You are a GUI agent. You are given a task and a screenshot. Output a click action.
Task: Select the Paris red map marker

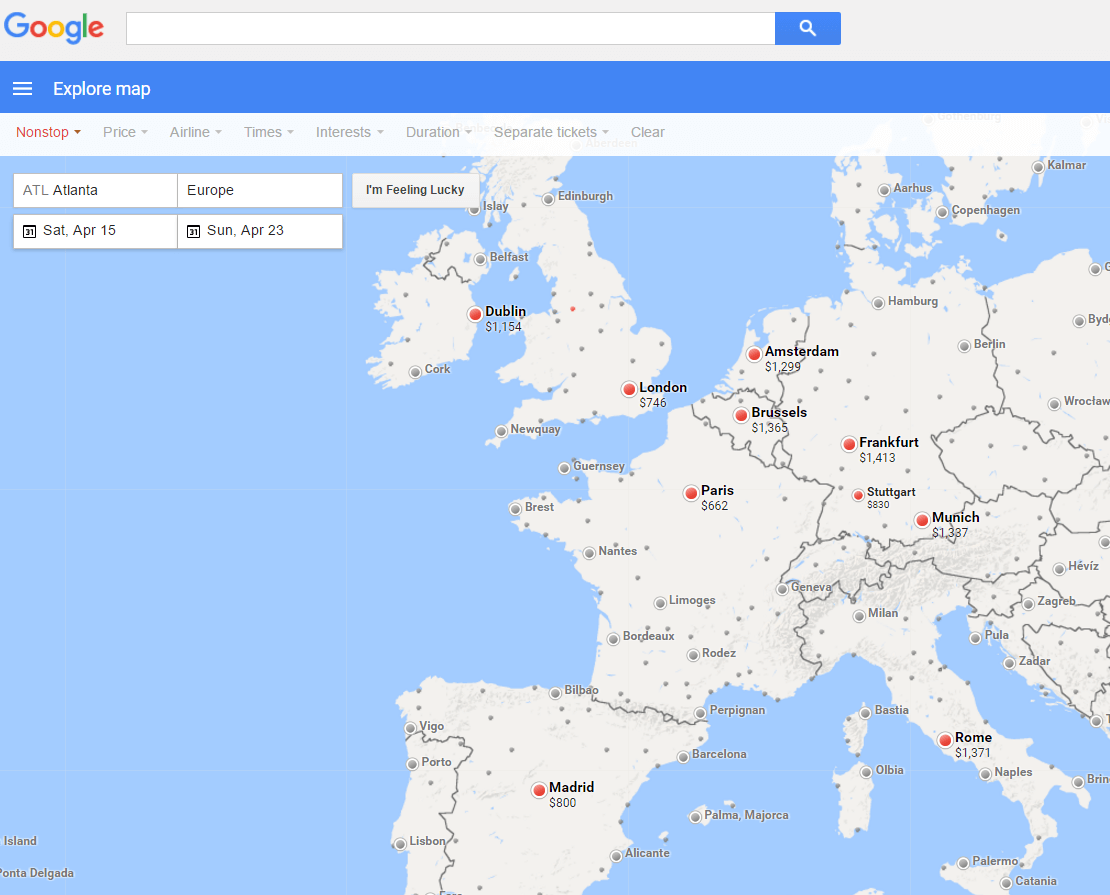(690, 493)
